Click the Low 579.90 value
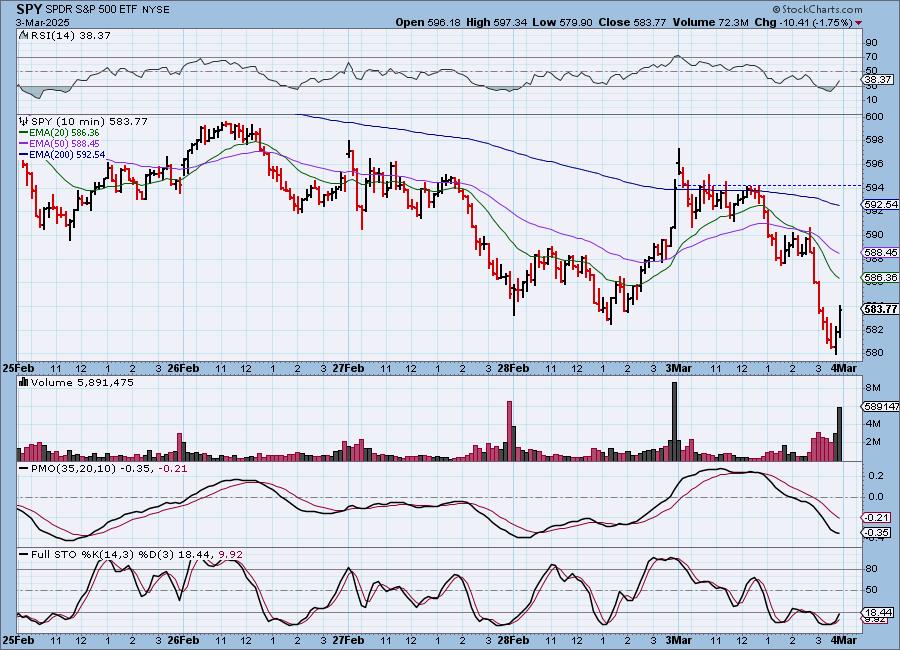 [562, 22]
